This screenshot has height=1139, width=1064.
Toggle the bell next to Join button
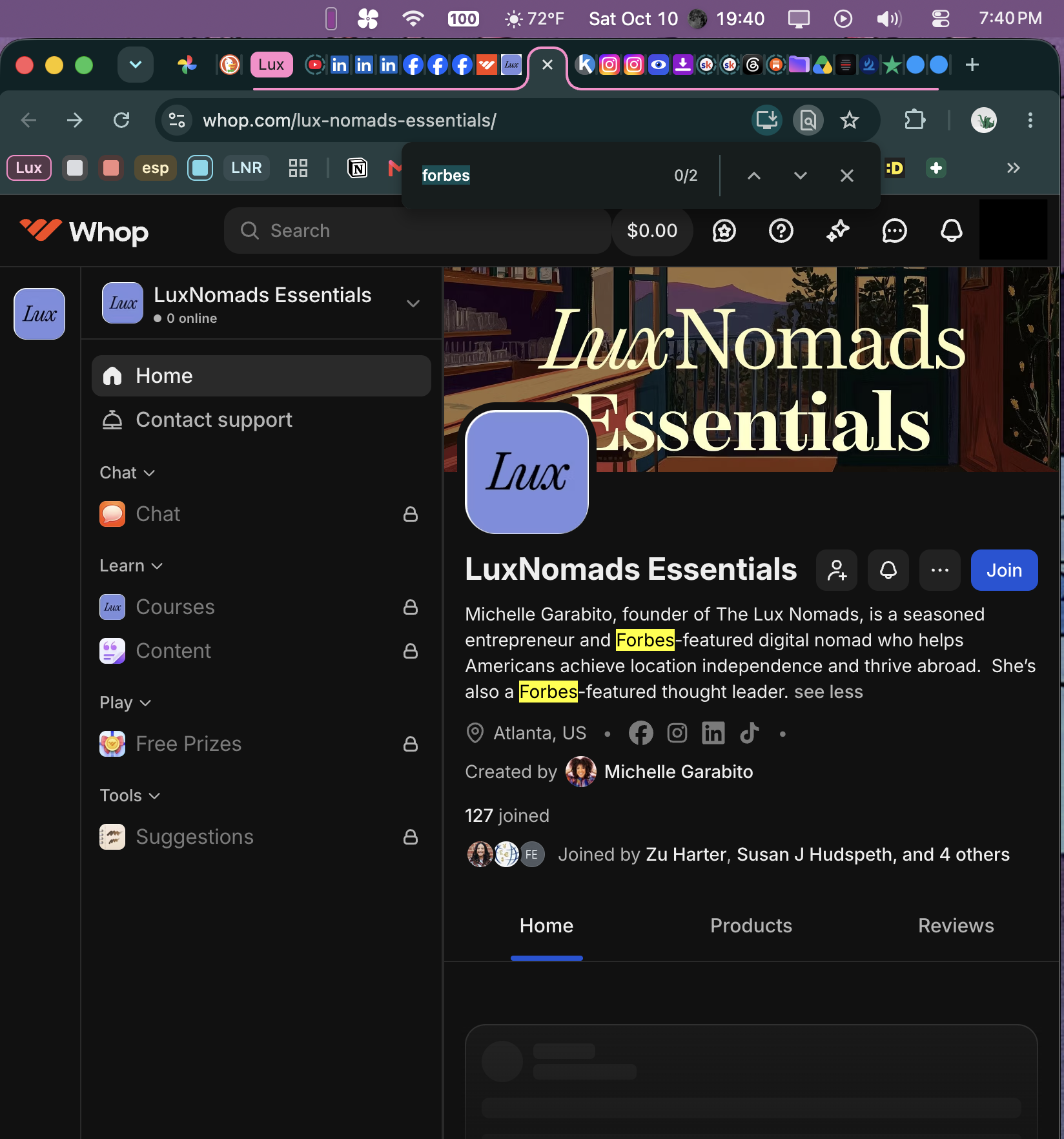point(888,570)
